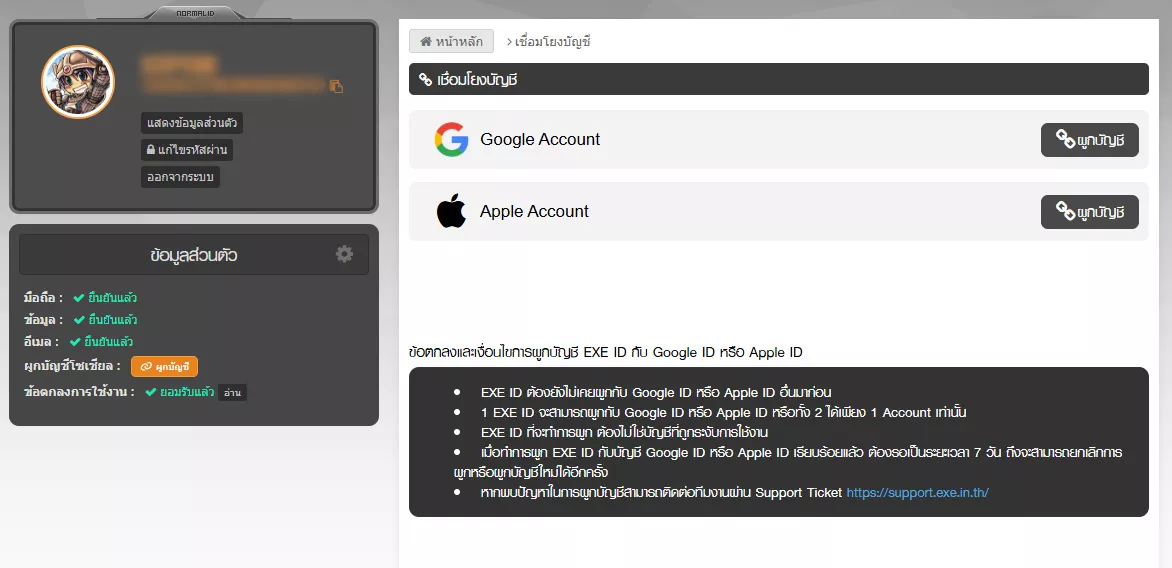Click the Google logo icon
The width and height of the screenshot is (1172, 568).
[451, 140]
